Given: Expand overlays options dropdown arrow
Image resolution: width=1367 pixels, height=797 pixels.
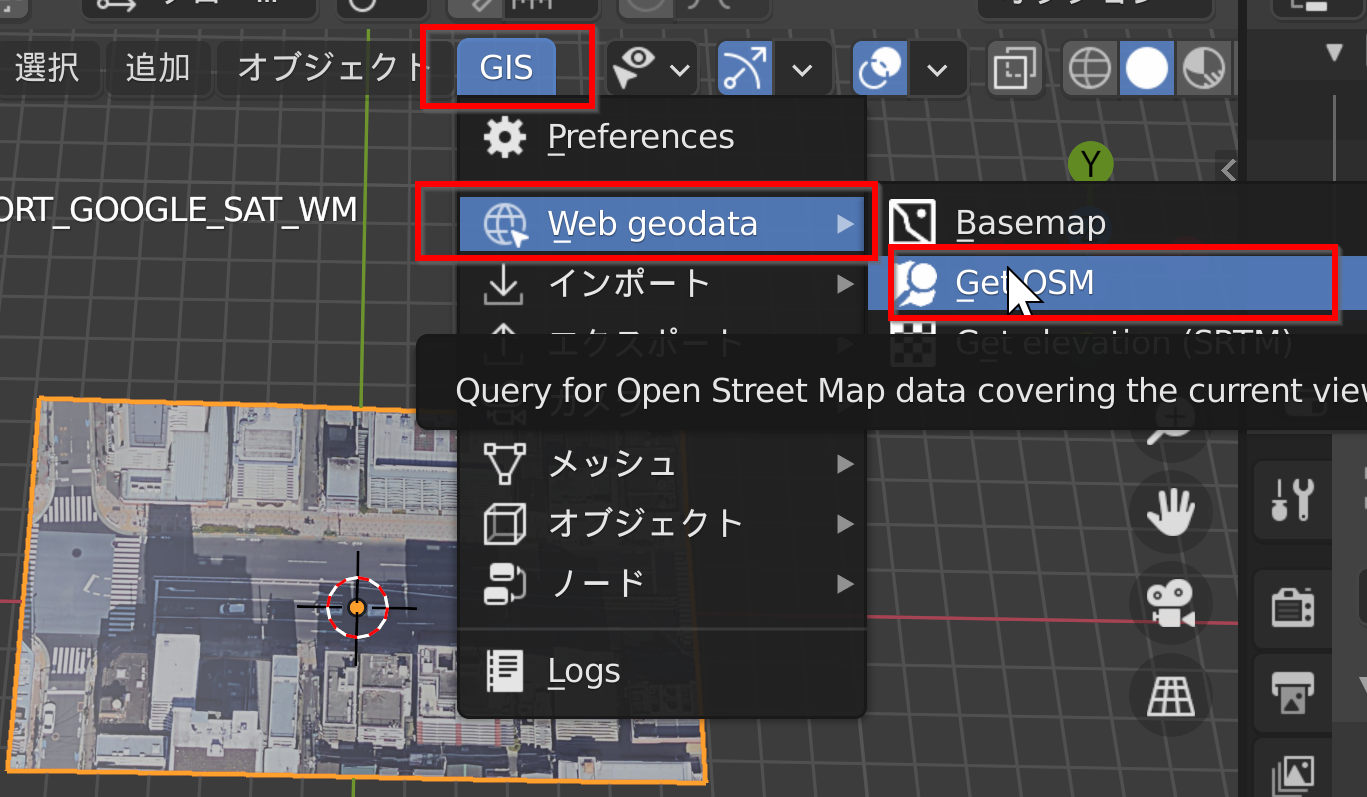Looking at the screenshot, I should (x=937, y=69).
